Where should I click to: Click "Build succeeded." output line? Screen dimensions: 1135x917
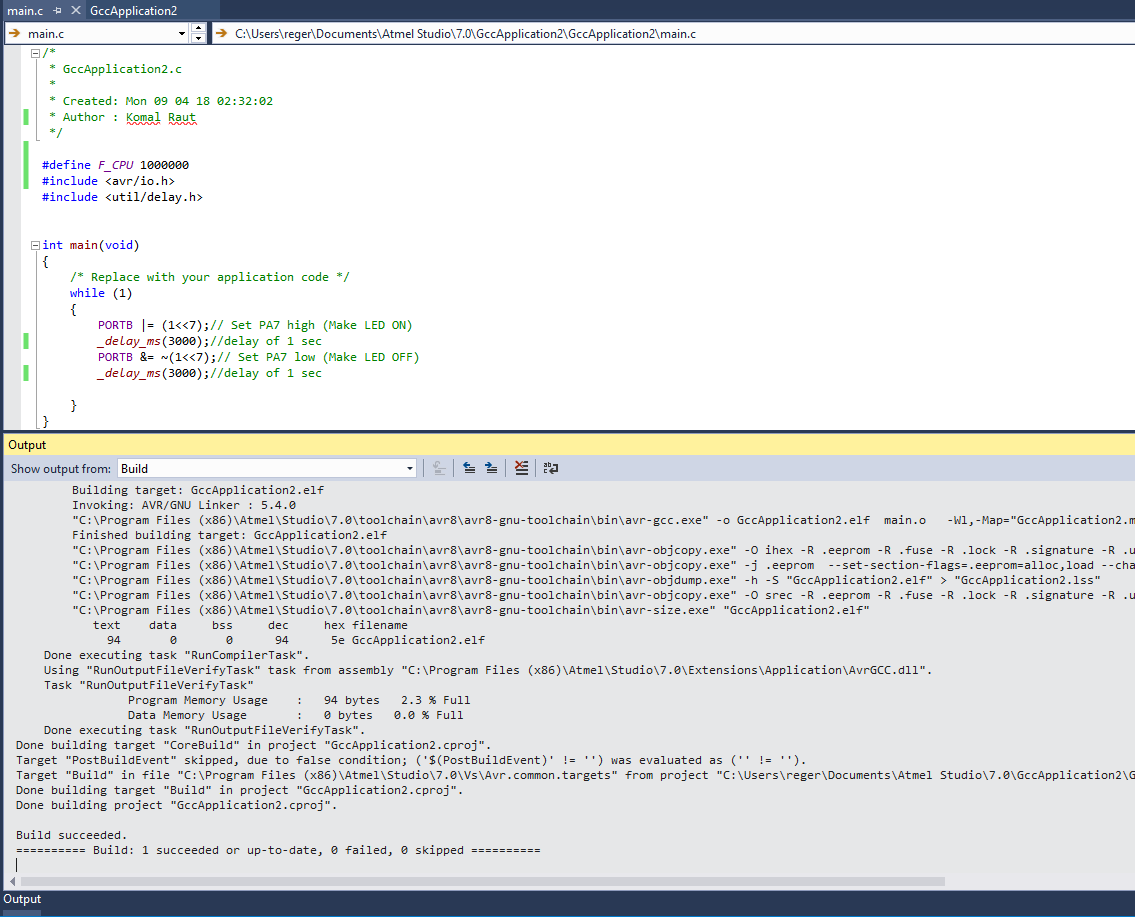point(72,835)
